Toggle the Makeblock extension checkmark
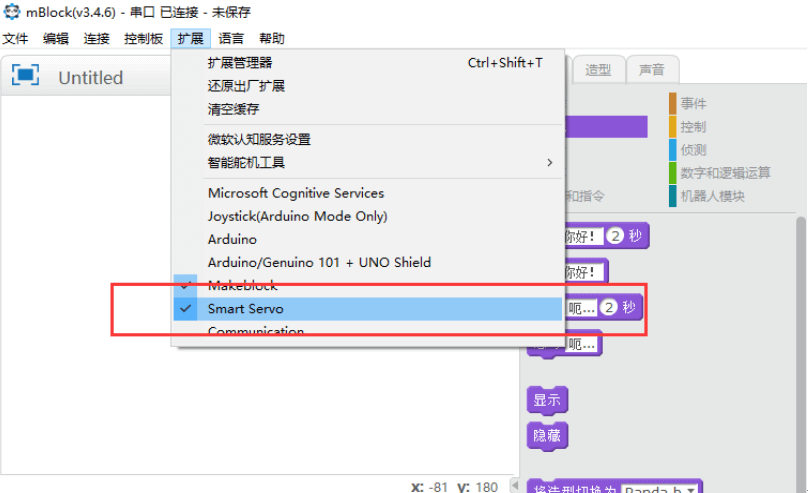Viewport: 808px width, 493px height. coord(186,285)
